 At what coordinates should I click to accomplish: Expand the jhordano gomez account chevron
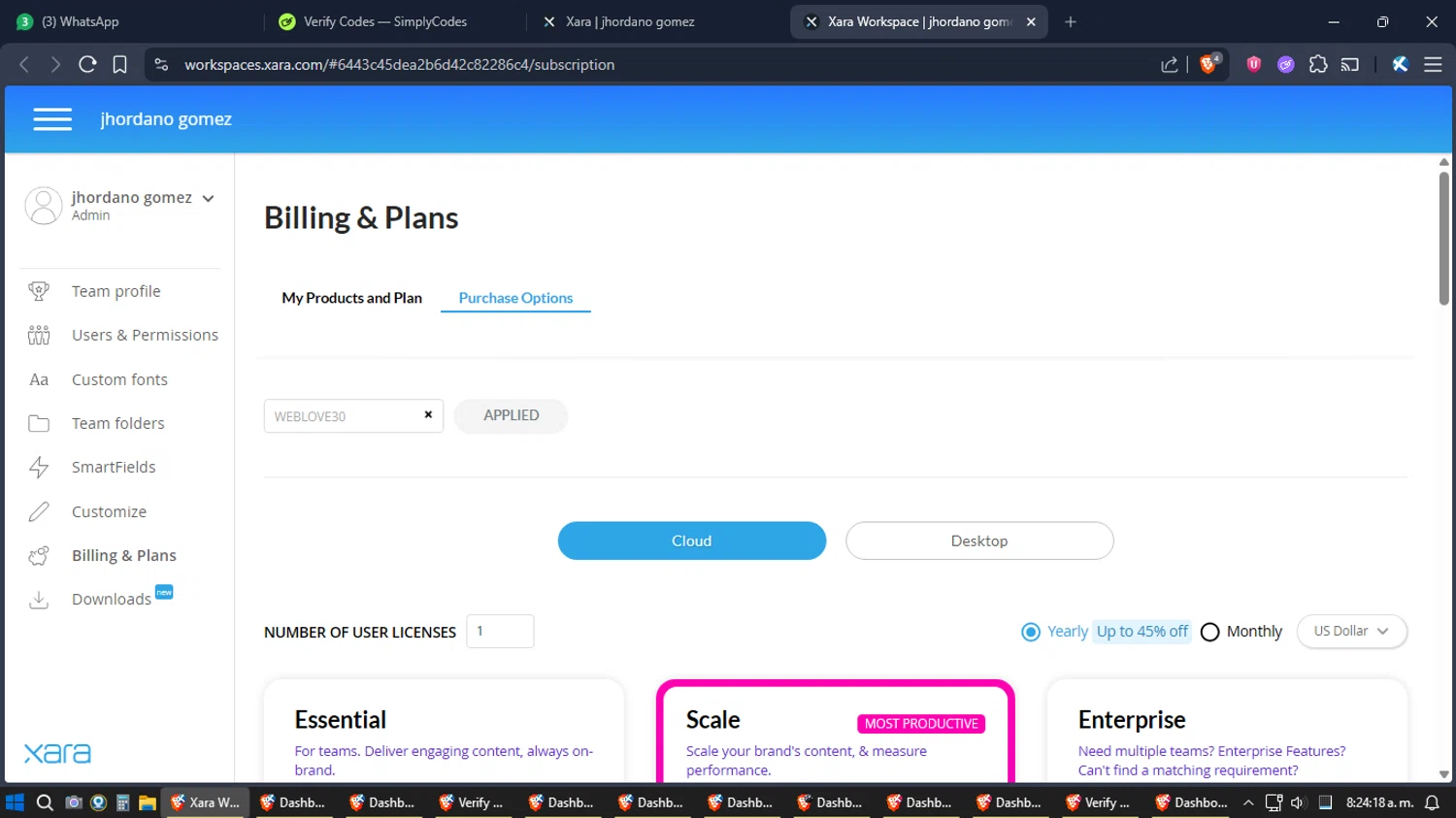pyautogui.click(x=208, y=198)
